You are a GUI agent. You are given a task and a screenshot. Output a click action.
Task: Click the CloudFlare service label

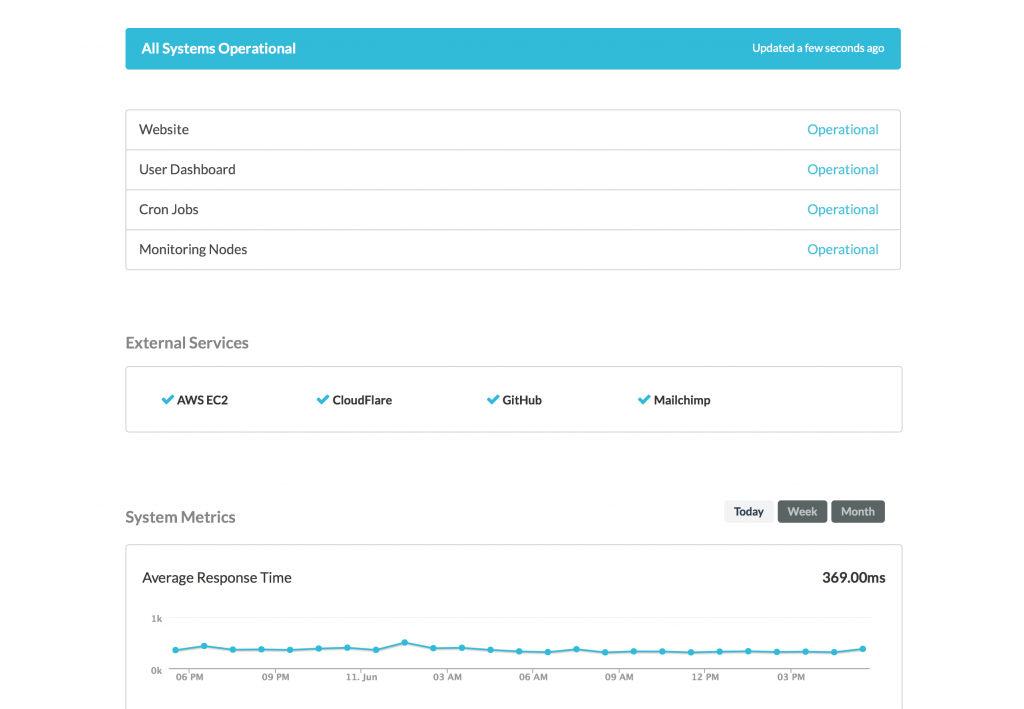tap(362, 400)
